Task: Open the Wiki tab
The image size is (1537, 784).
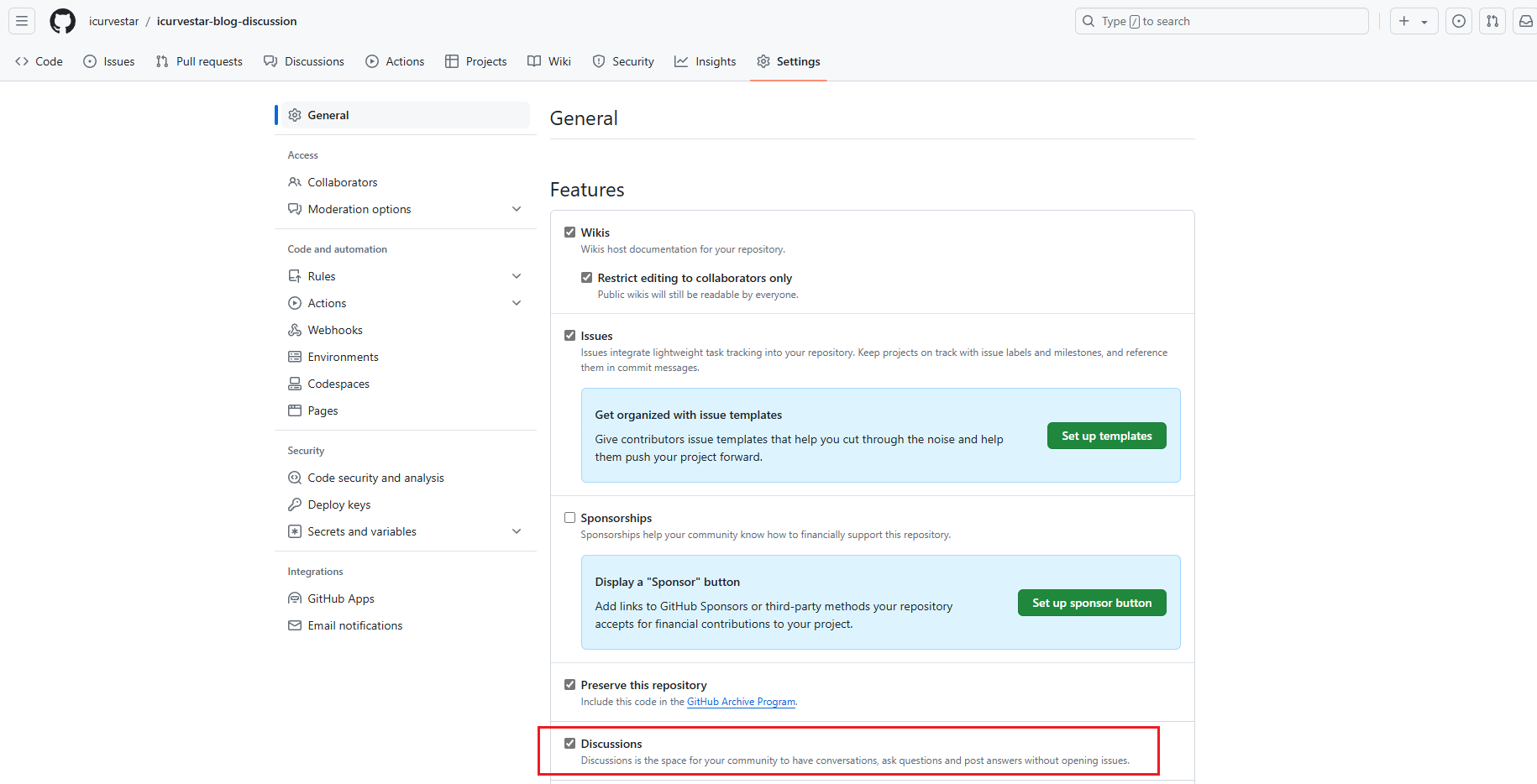Action: click(x=549, y=61)
